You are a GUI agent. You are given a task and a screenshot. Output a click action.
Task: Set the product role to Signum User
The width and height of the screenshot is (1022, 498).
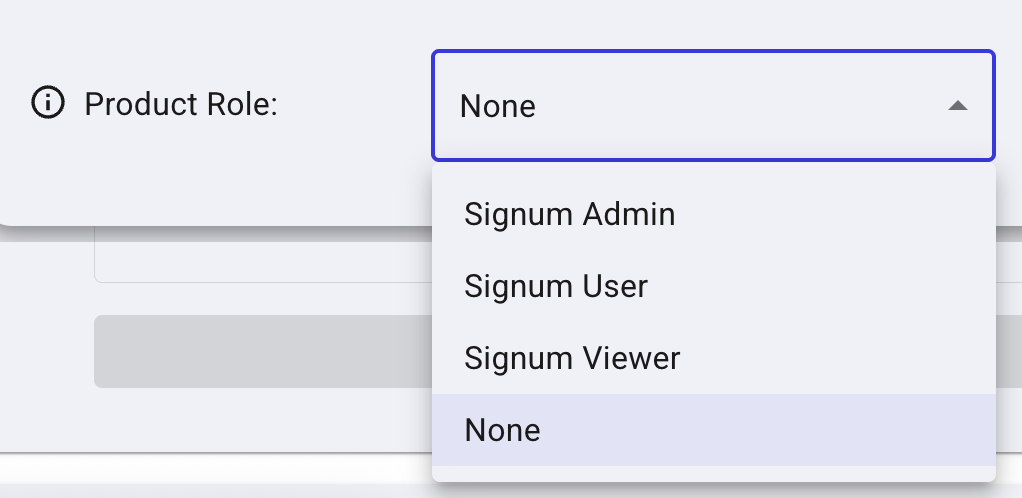556,286
